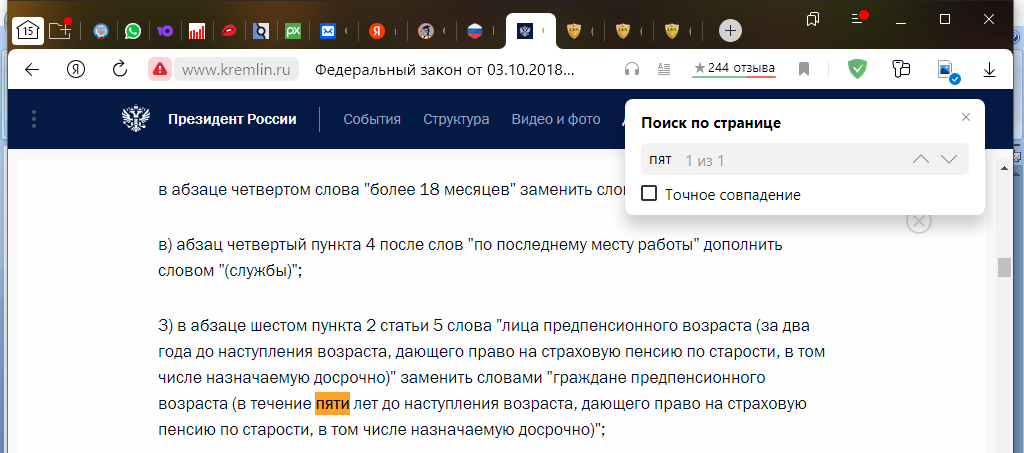Open the extensions icon in the toolbar
Viewport: 1024px width, 453px height.
(x=901, y=69)
